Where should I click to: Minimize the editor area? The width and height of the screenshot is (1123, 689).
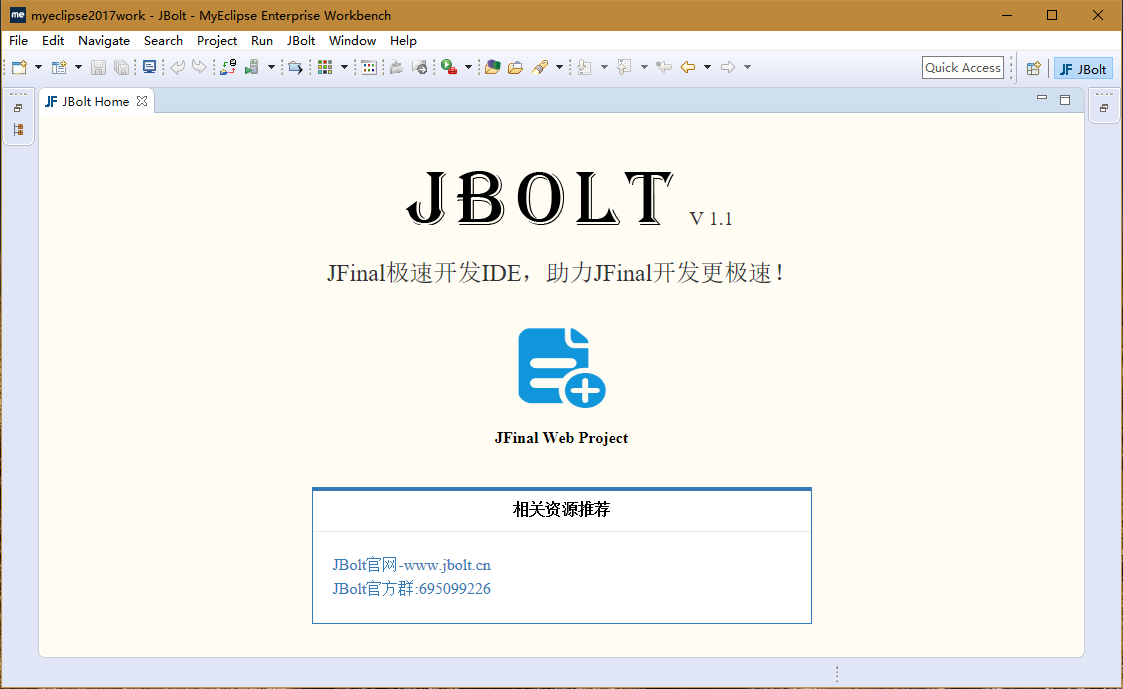pyautogui.click(x=1042, y=99)
